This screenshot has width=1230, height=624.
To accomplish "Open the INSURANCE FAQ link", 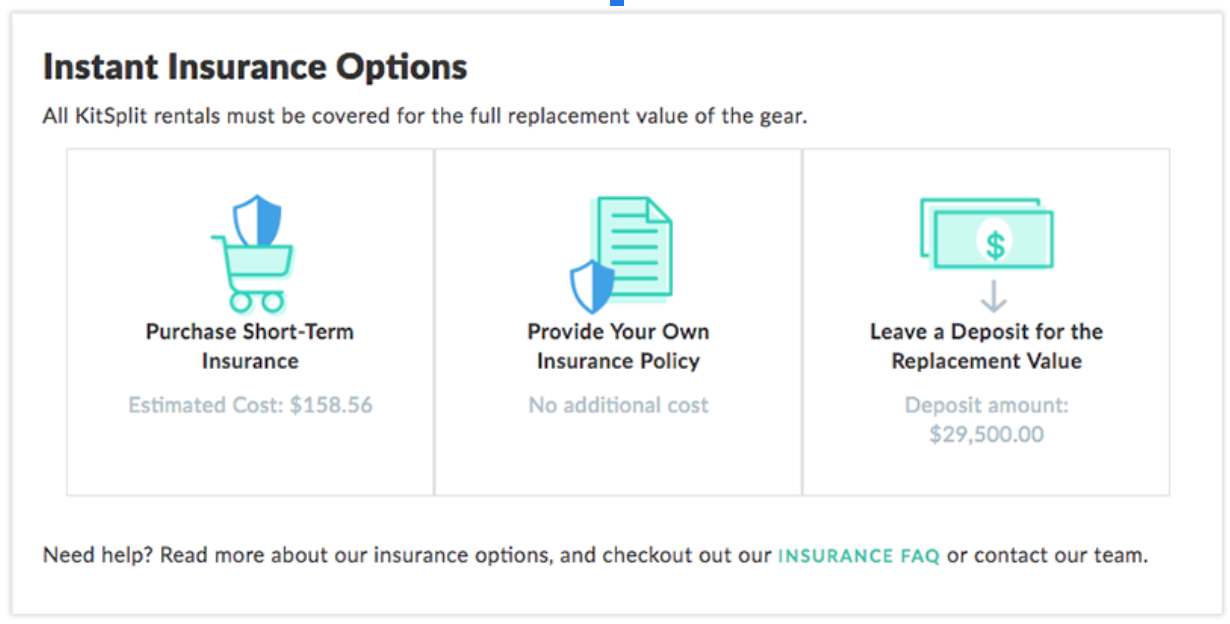I will pos(859,556).
